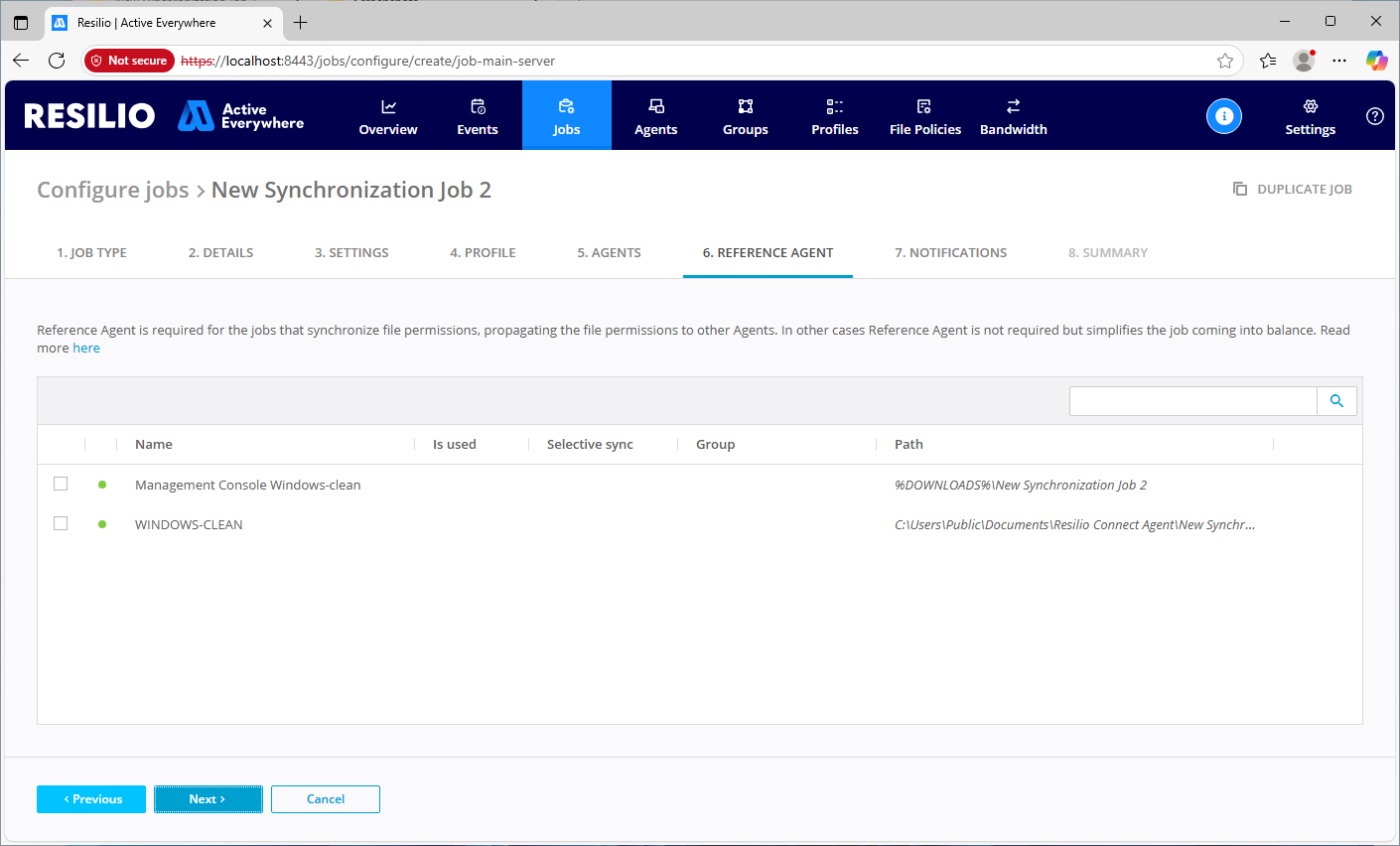This screenshot has height=846, width=1400.
Task: Switch to the 5. Agents step
Action: click(609, 253)
